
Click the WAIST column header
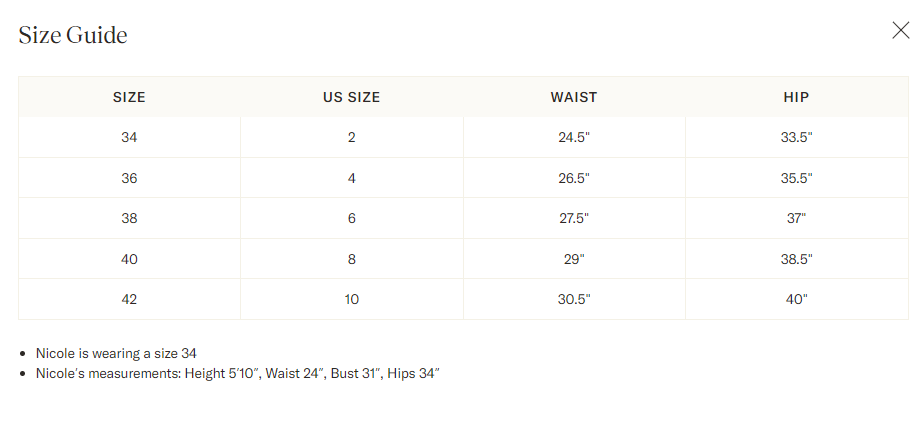coord(574,97)
